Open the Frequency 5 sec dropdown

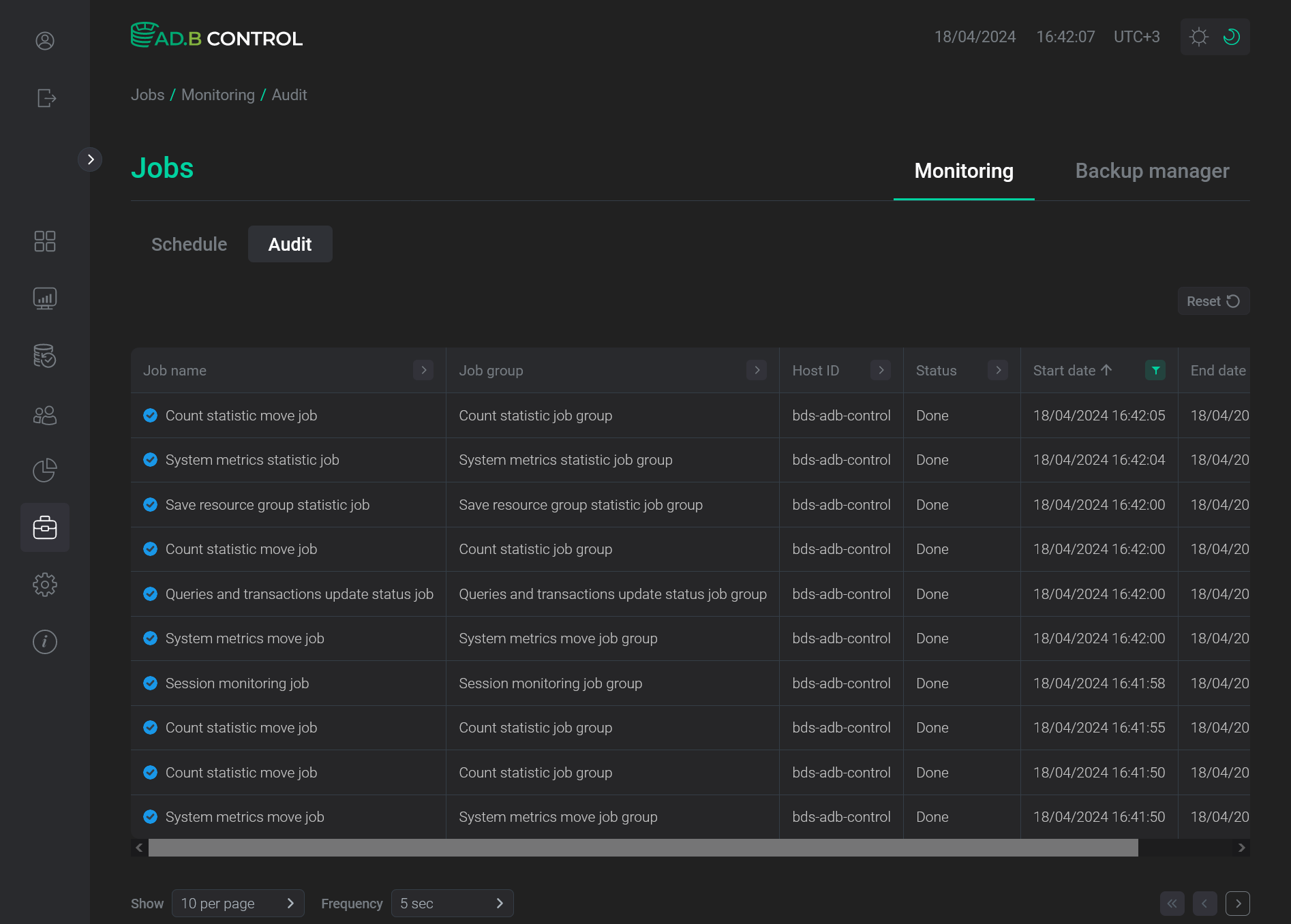click(x=452, y=903)
